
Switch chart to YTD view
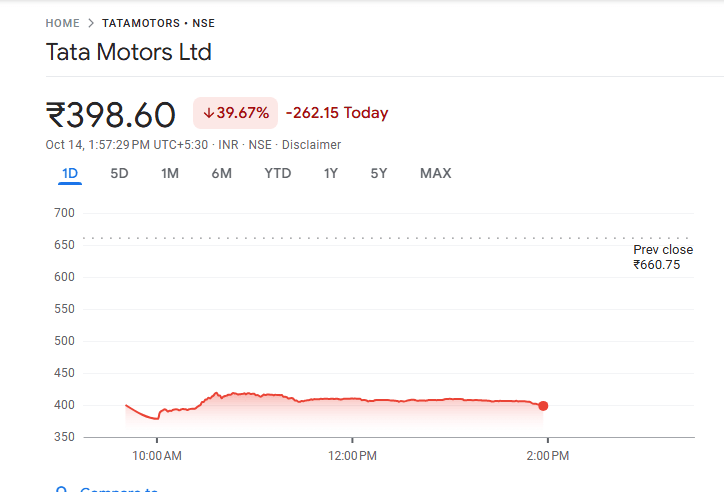coord(277,173)
